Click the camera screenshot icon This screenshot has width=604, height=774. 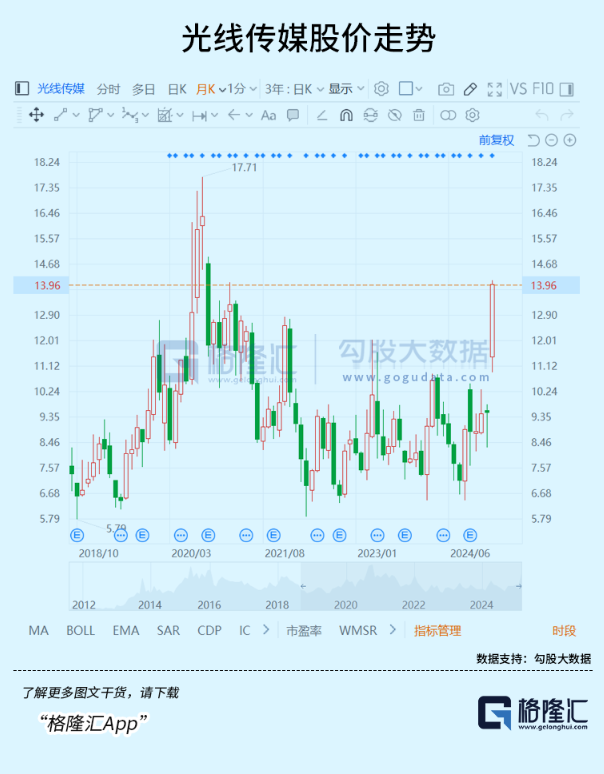pyautogui.click(x=447, y=89)
